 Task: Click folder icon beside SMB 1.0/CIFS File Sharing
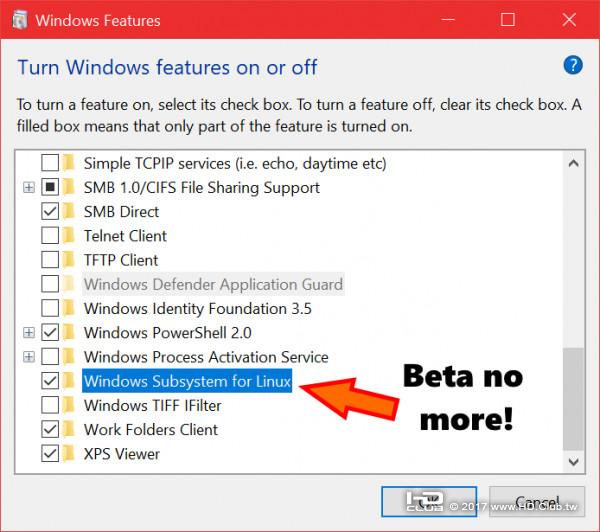click(69, 187)
